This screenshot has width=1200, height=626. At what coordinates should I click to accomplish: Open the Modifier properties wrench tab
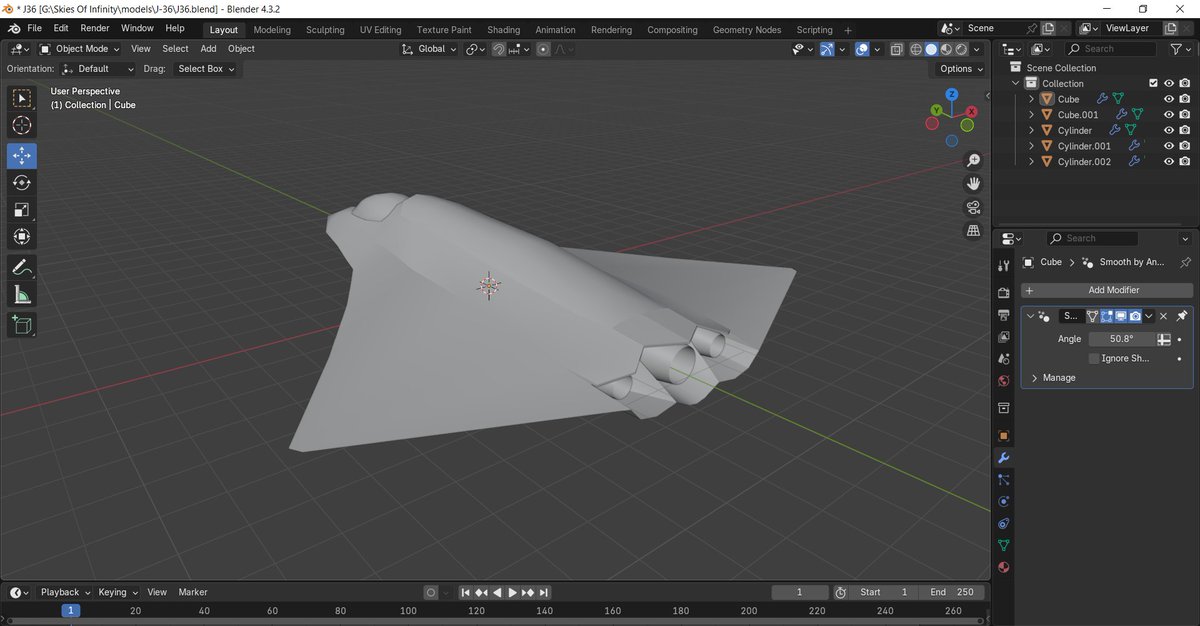1004,458
